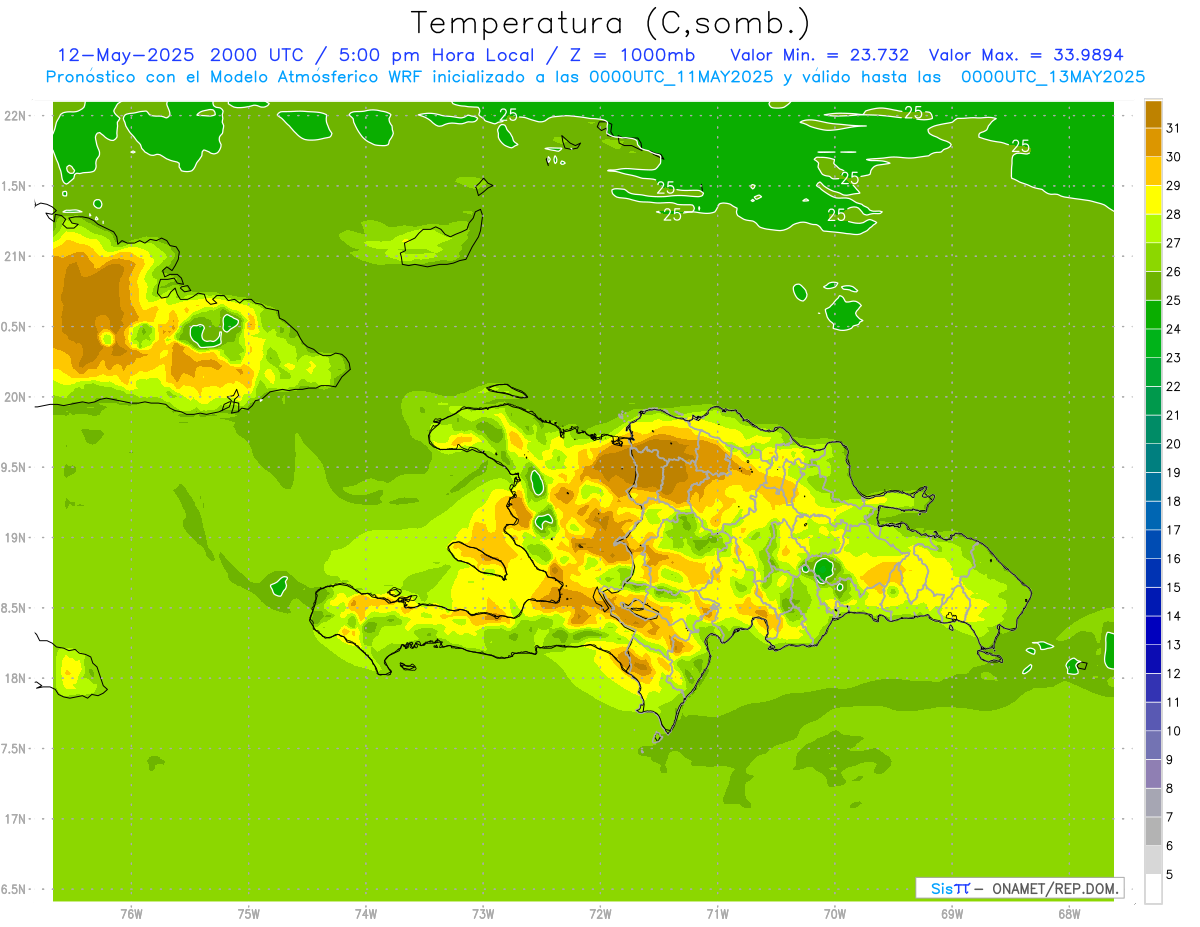Screen dimensions: 1200x927
Task: Select "Valor Min. = 23.732" value
Action: [820, 55]
